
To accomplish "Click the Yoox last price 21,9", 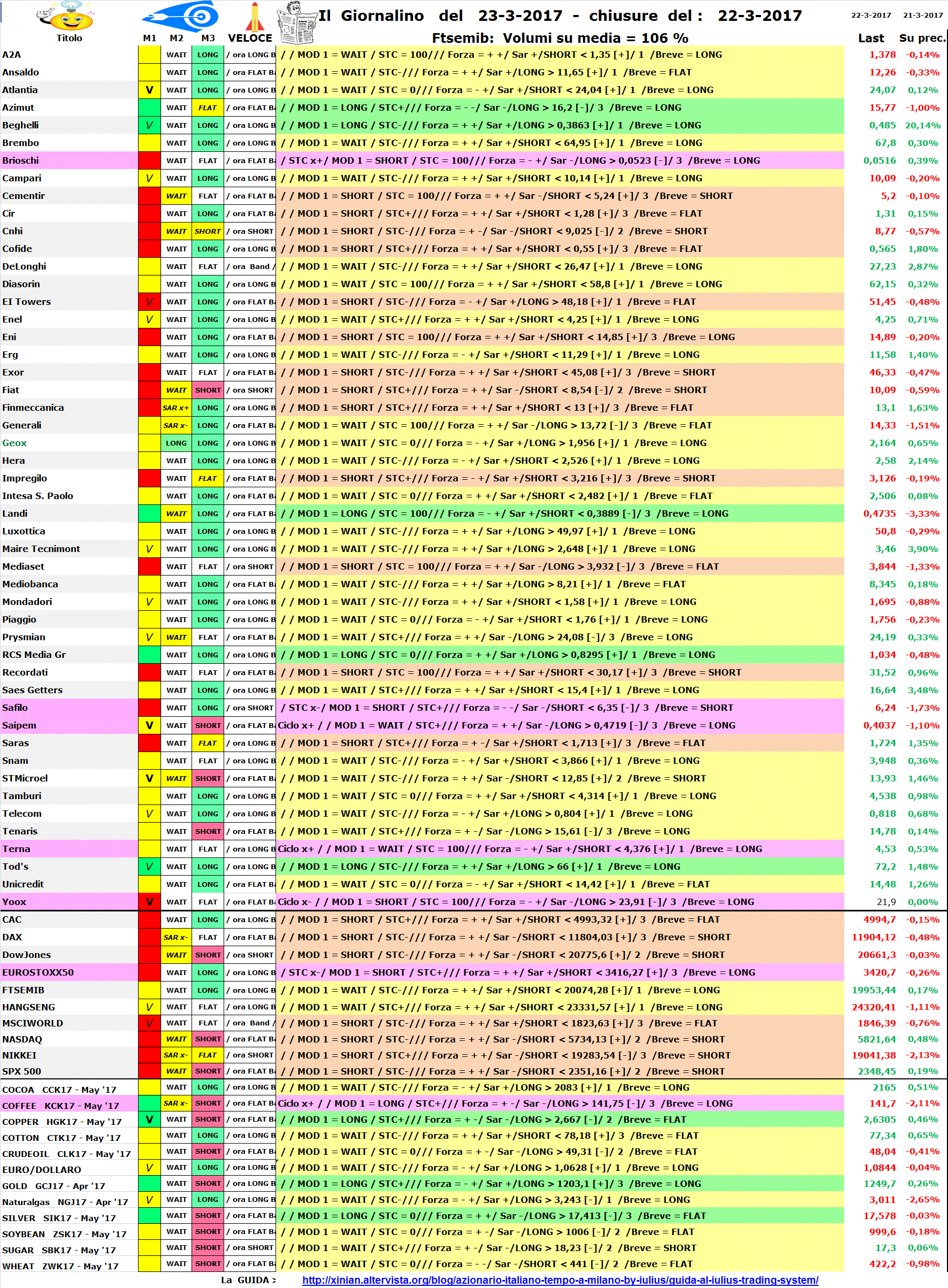I will click(886, 902).
